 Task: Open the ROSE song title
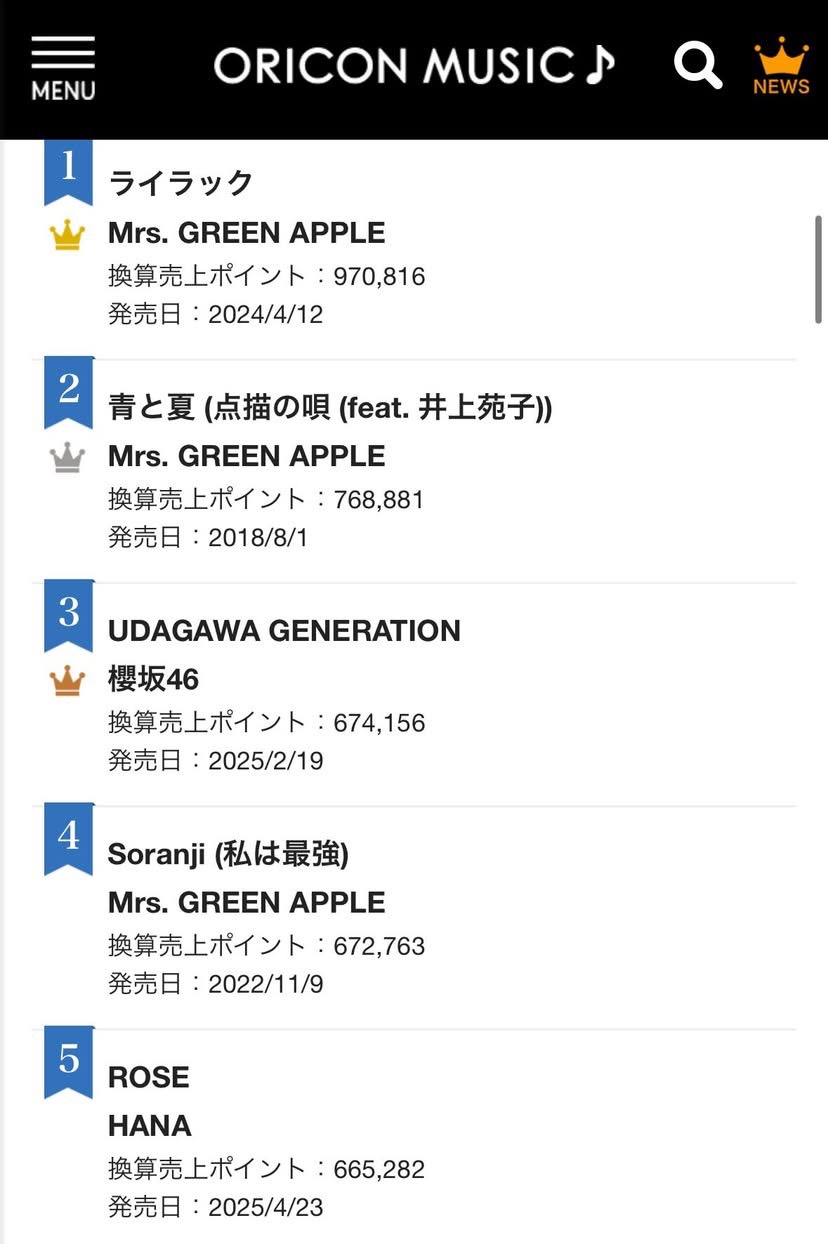pos(148,1077)
